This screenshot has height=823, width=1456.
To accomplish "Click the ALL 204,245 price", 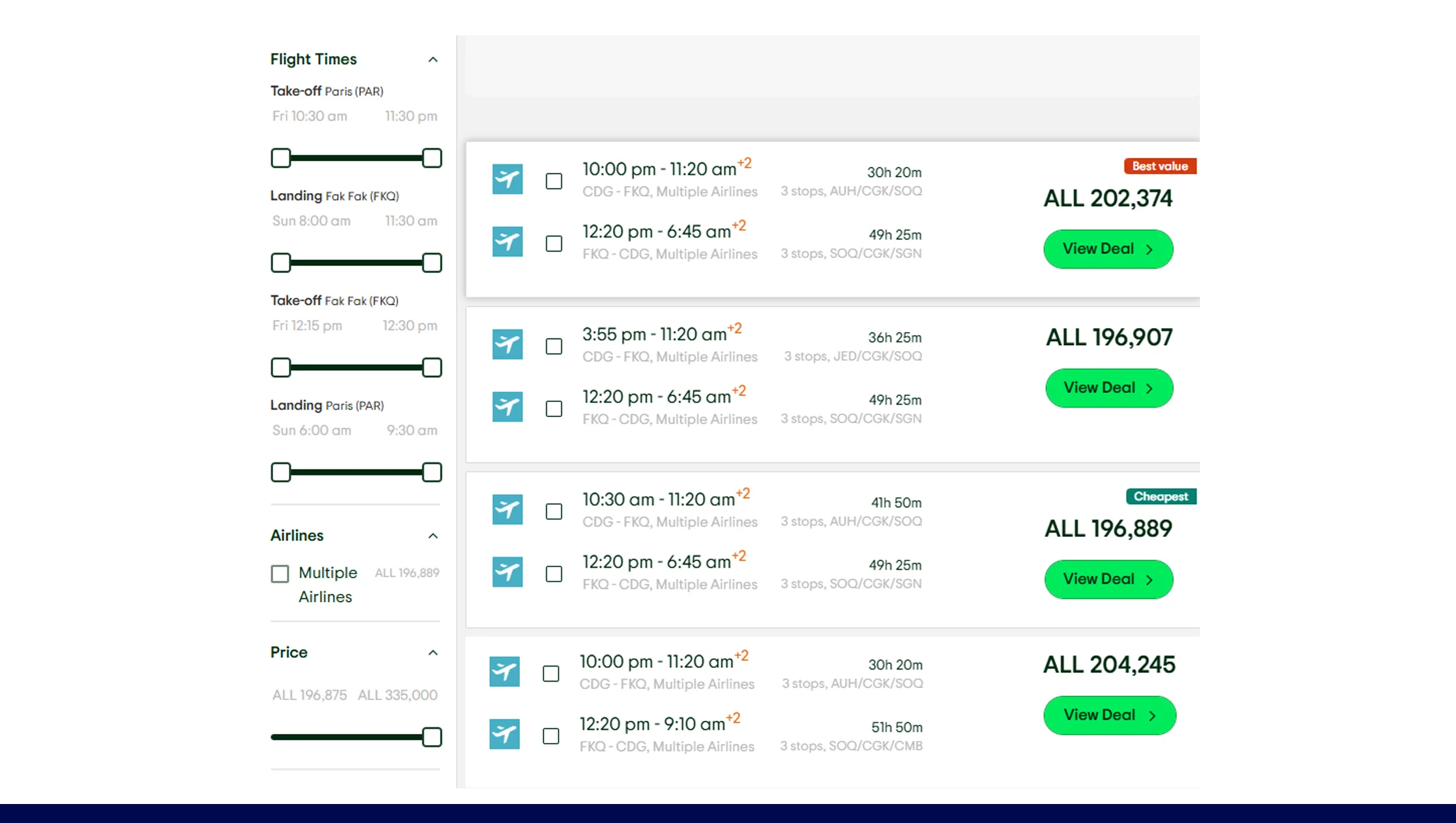I will pos(1110,665).
